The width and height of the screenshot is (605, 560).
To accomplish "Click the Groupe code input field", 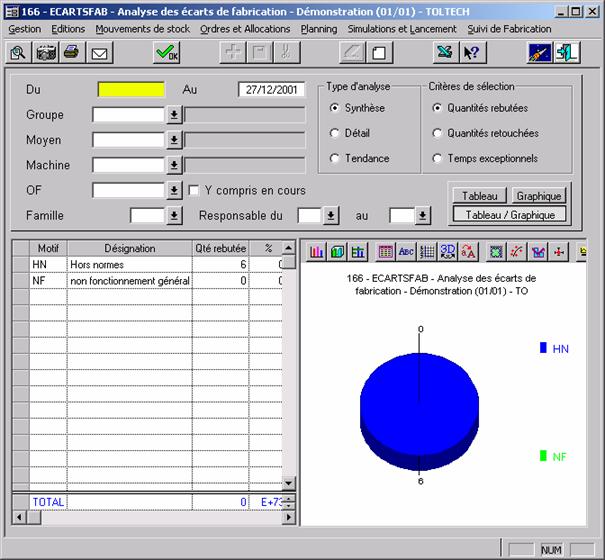I will click(128, 115).
